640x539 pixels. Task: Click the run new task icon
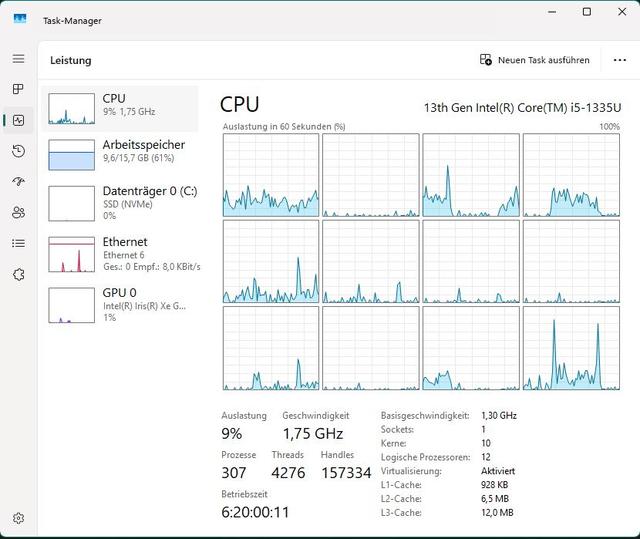[486, 60]
